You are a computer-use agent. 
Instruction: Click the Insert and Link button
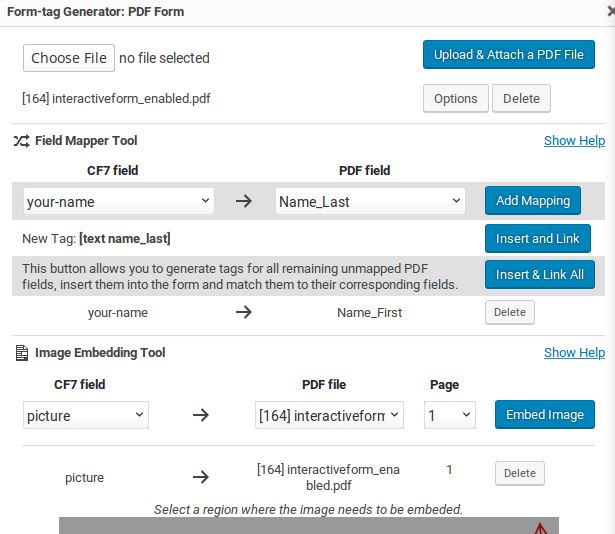[538, 239]
